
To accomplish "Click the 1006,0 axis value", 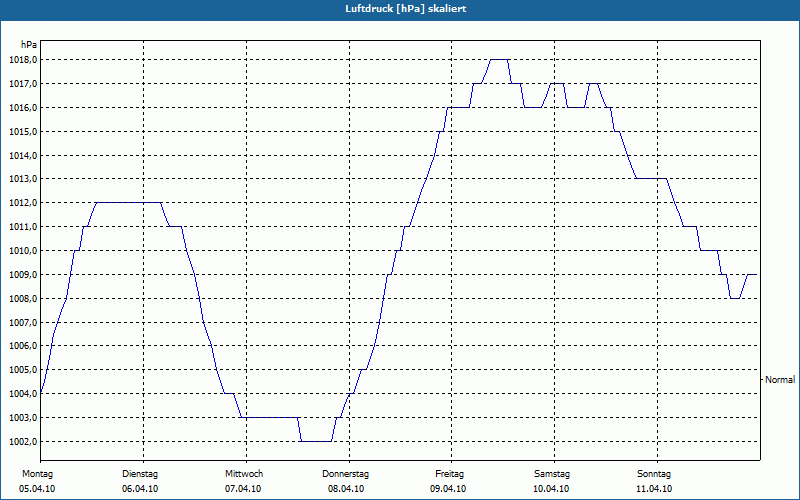I will 22,346.
